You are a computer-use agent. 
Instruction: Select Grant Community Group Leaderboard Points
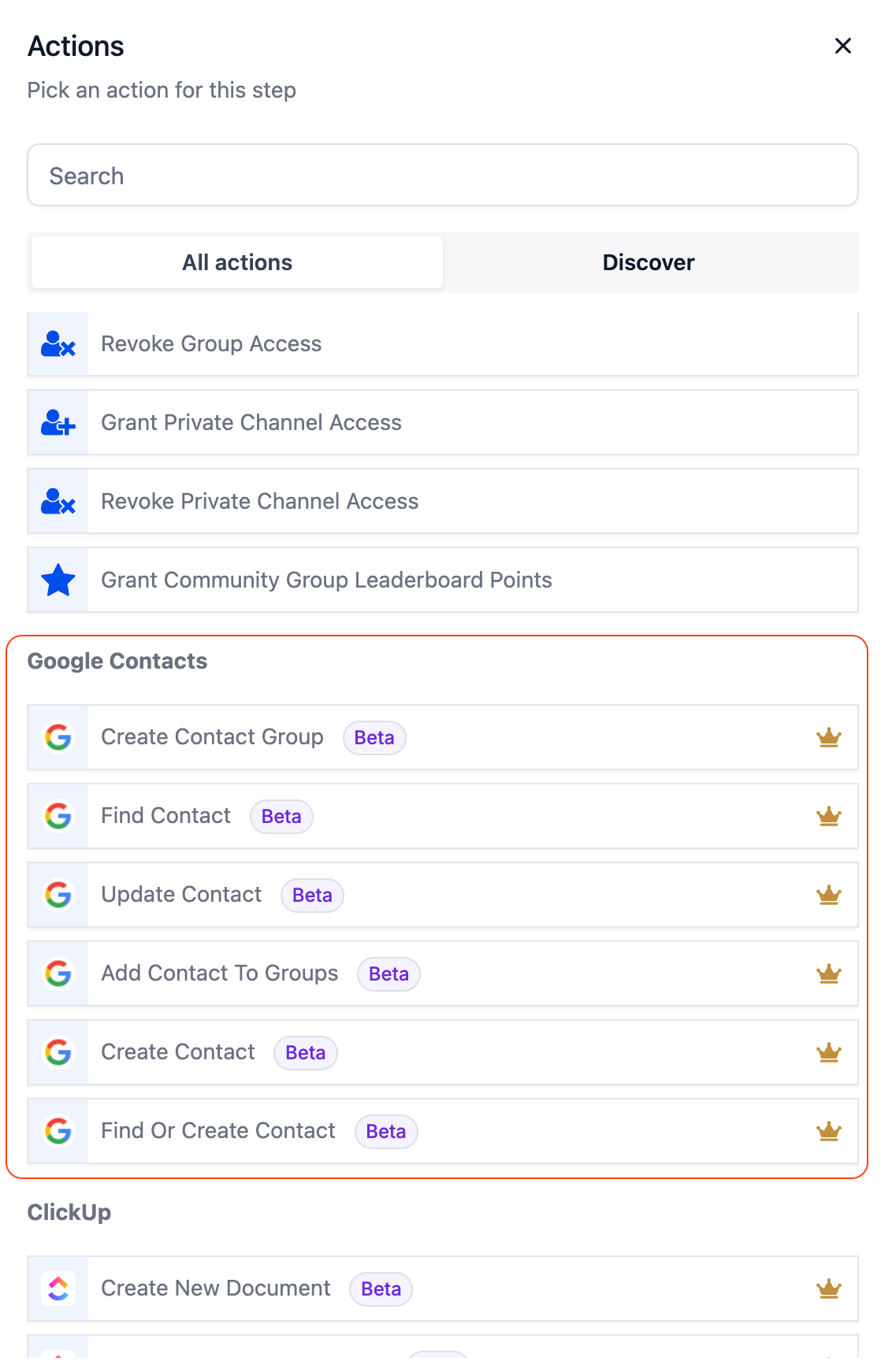326,580
